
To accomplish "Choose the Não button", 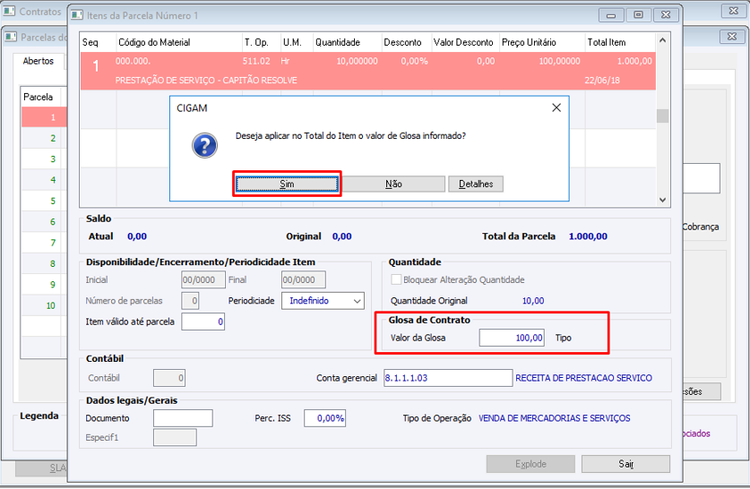I will click(x=394, y=184).
